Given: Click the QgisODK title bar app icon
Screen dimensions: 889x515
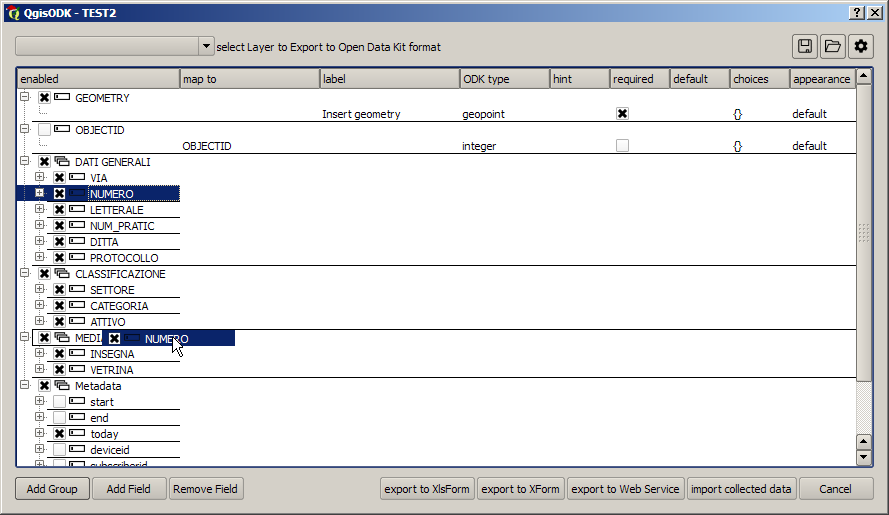Looking at the screenshot, I should tap(13, 12).
